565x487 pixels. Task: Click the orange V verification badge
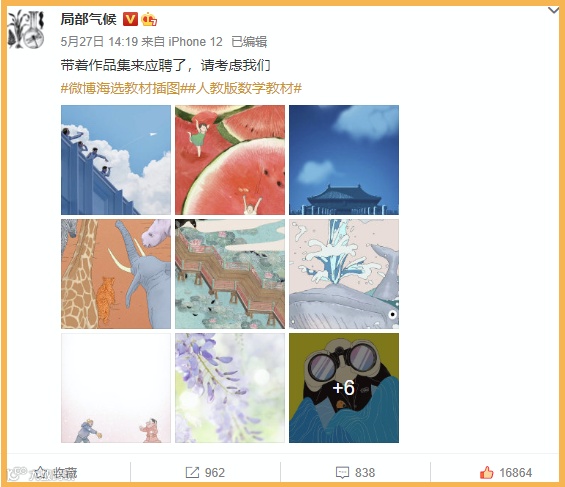[x=130, y=19]
